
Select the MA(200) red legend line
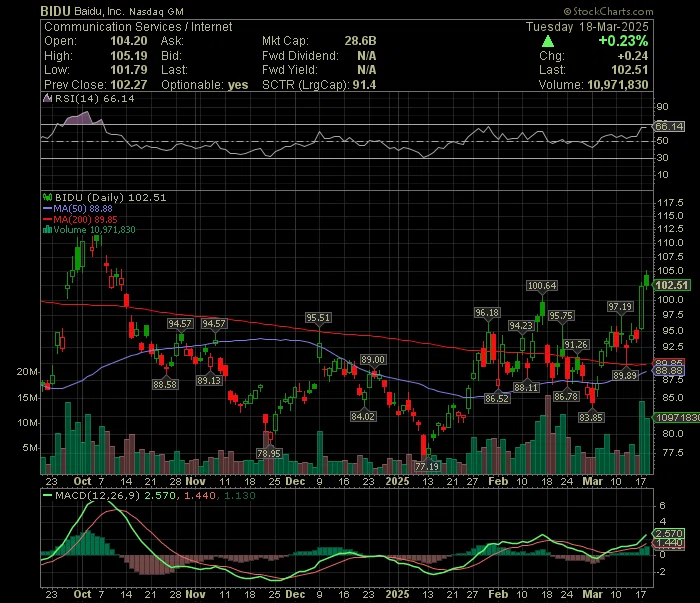coord(47,220)
